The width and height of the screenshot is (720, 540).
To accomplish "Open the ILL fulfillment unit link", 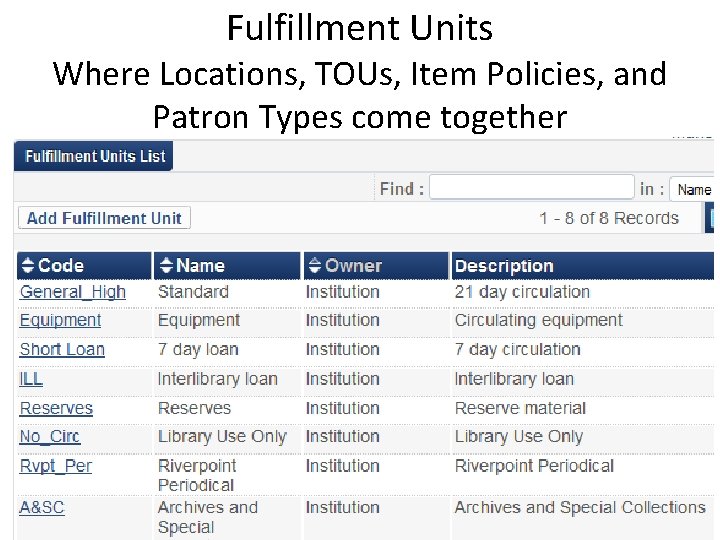I will coord(31,379).
